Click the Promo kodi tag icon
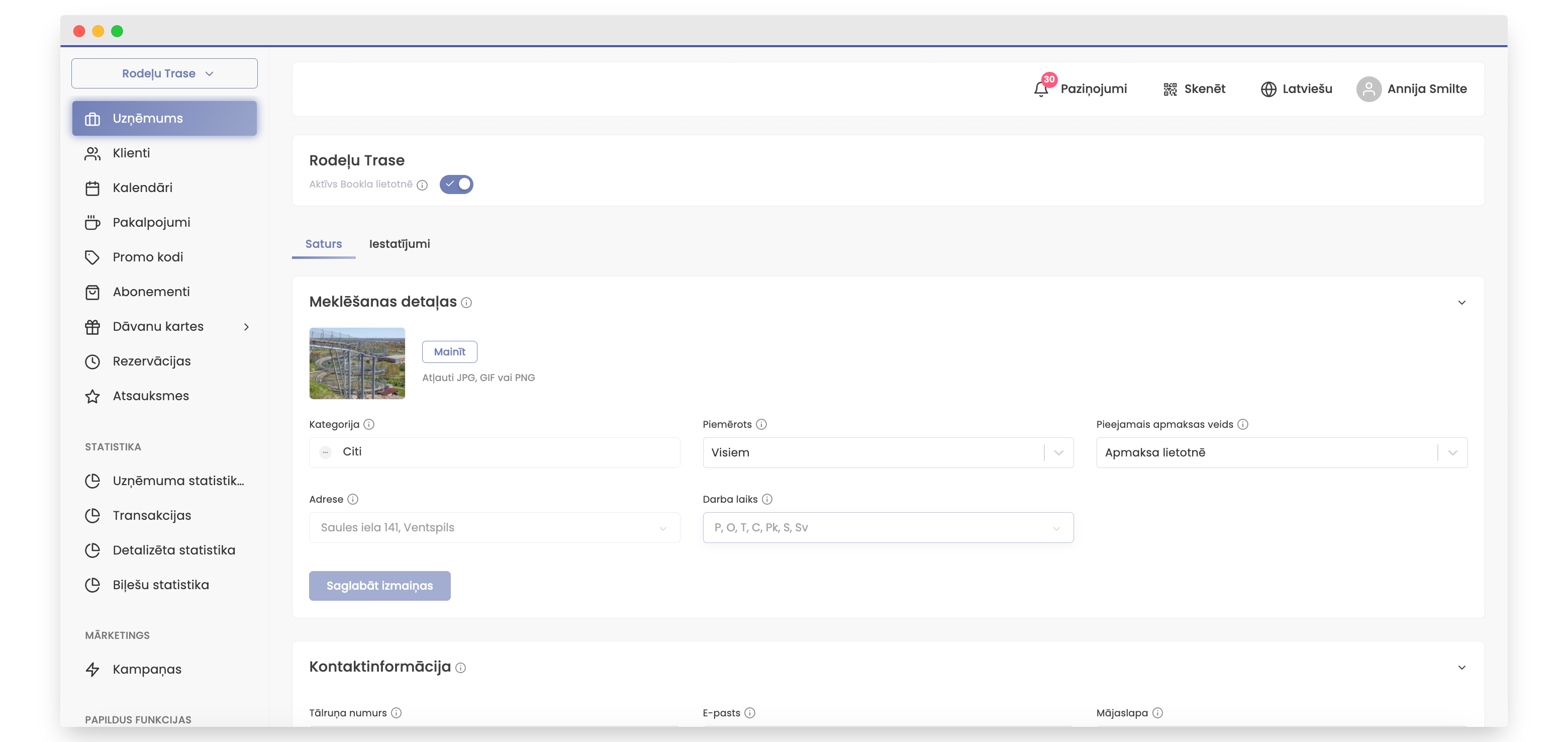This screenshot has width=1568, height=742. coord(92,257)
